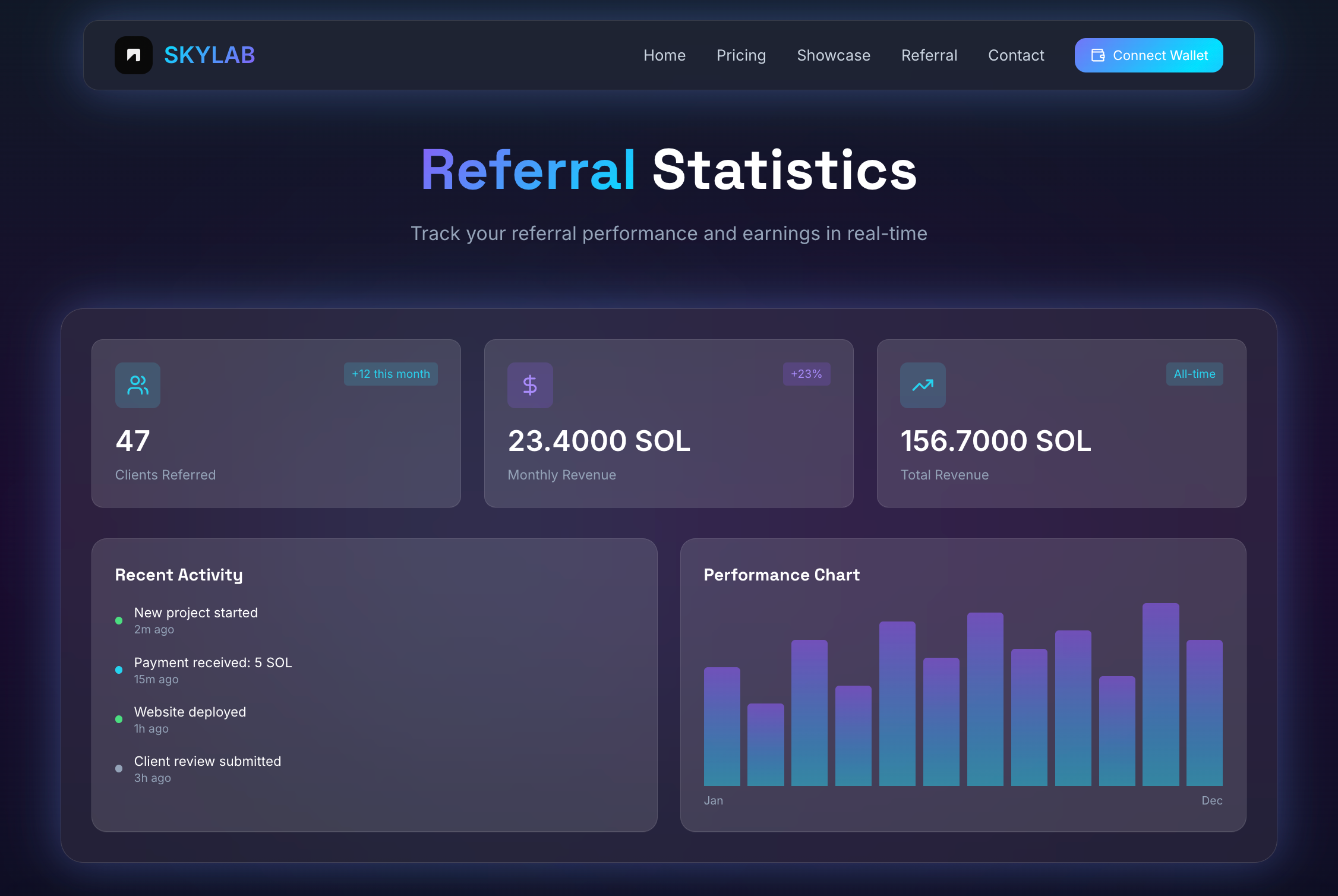The width and height of the screenshot is (1338, 896).
Task: Click the trending arrow icon on Total Revenue
Action: tap(923, 385)
